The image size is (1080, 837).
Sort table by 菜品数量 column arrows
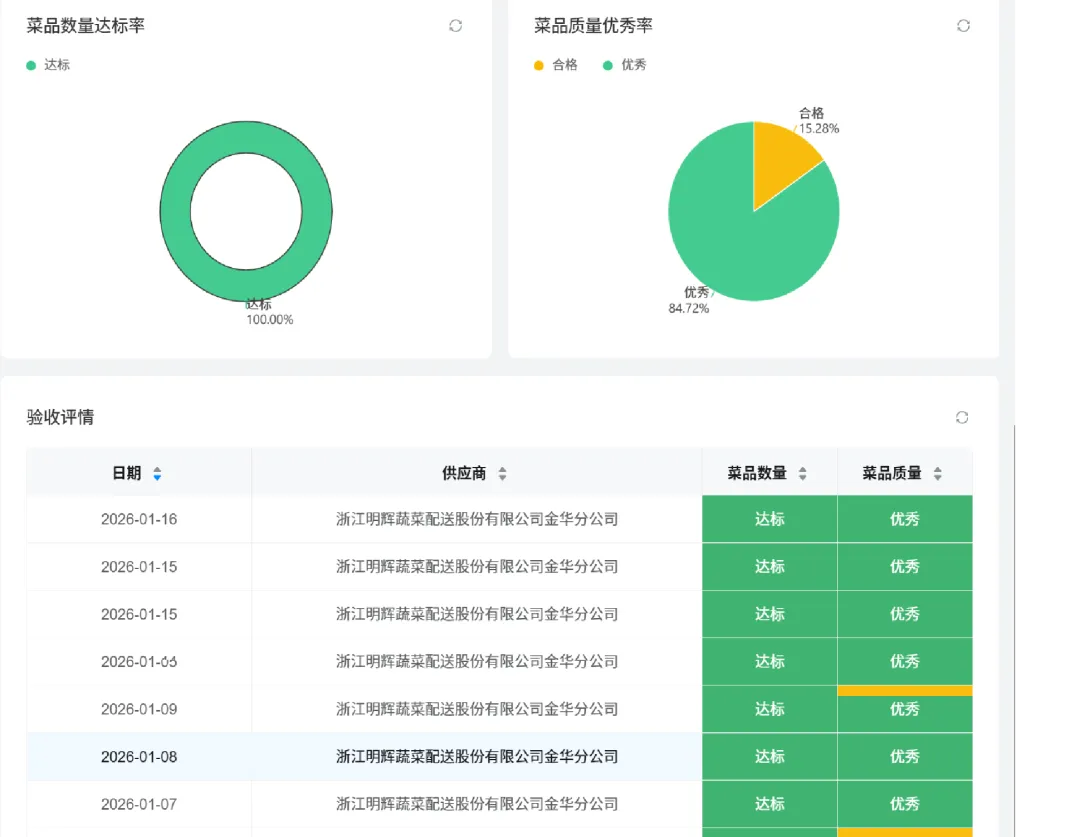tap(802, 474)
